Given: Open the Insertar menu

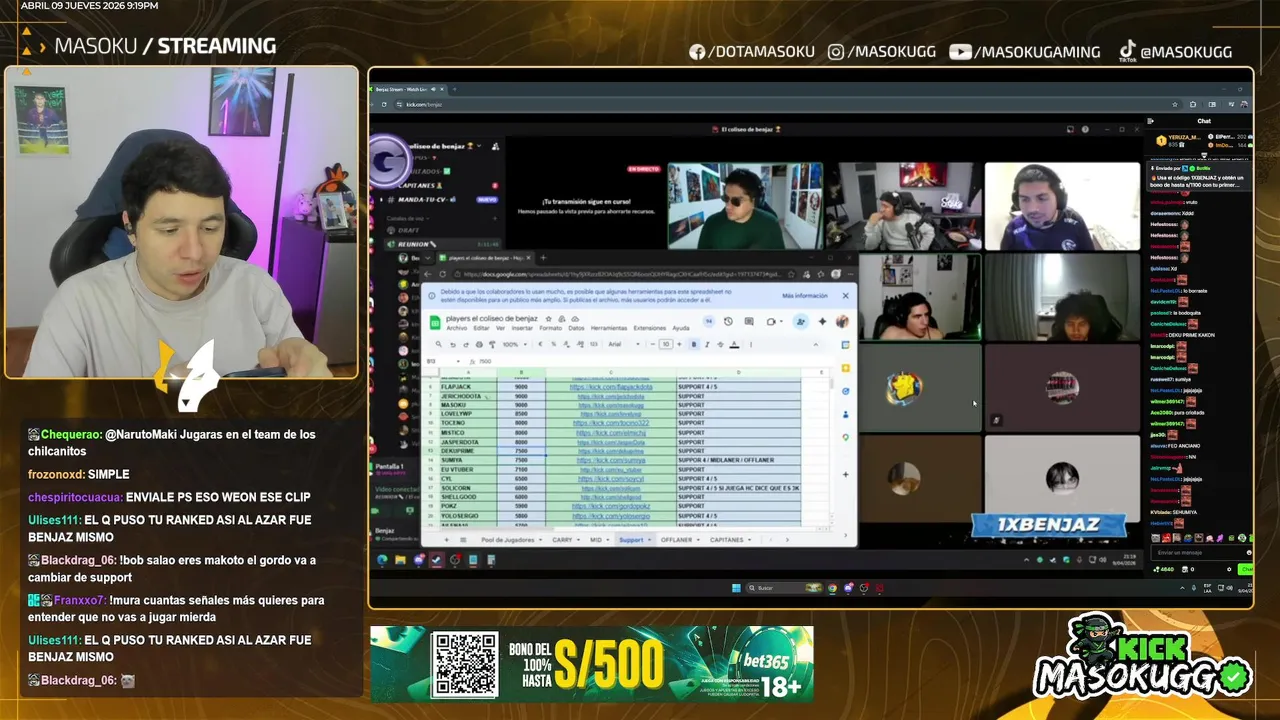Looking at the screenshot, I should point(522,328).
